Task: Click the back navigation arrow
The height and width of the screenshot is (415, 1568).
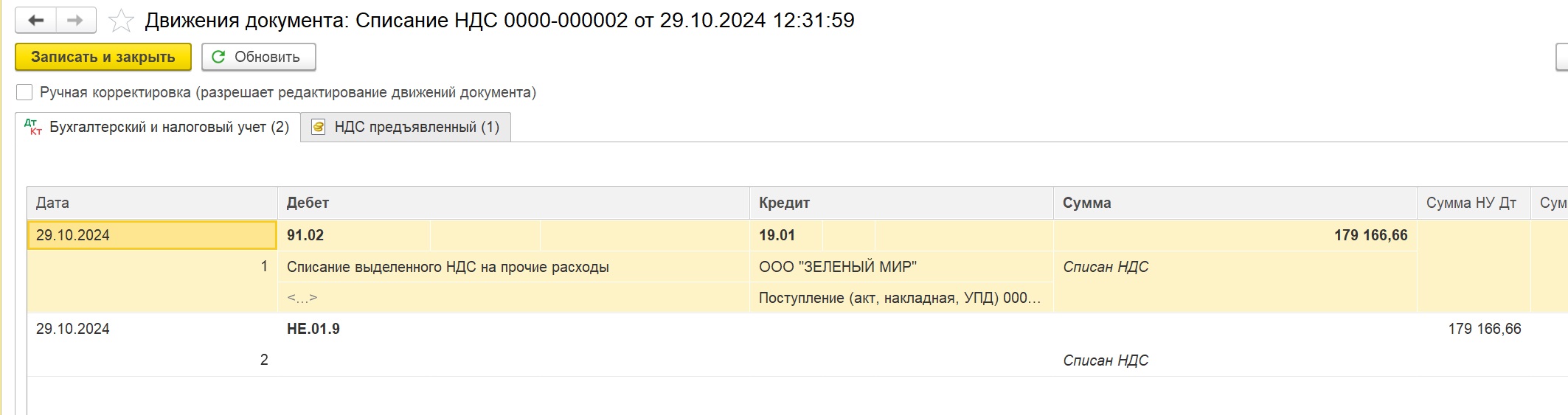Action: tap(35, 21)
